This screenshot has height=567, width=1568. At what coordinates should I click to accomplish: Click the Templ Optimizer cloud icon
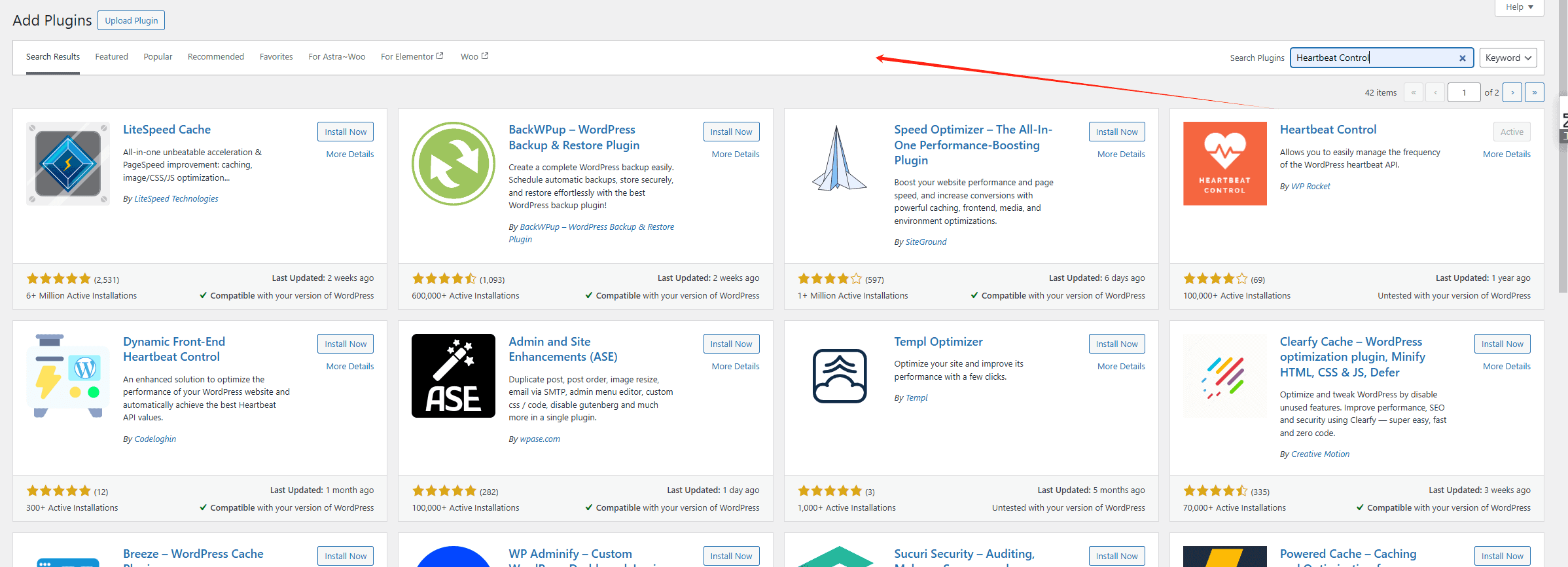pyautogui.click(x=840, y=376)
